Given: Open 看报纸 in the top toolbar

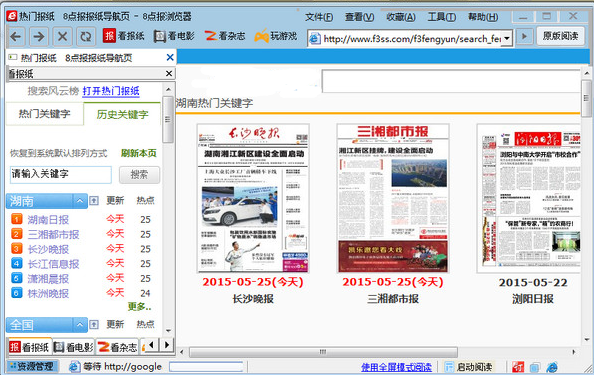Looking at the screenshot, I should [x=123, y=36].
